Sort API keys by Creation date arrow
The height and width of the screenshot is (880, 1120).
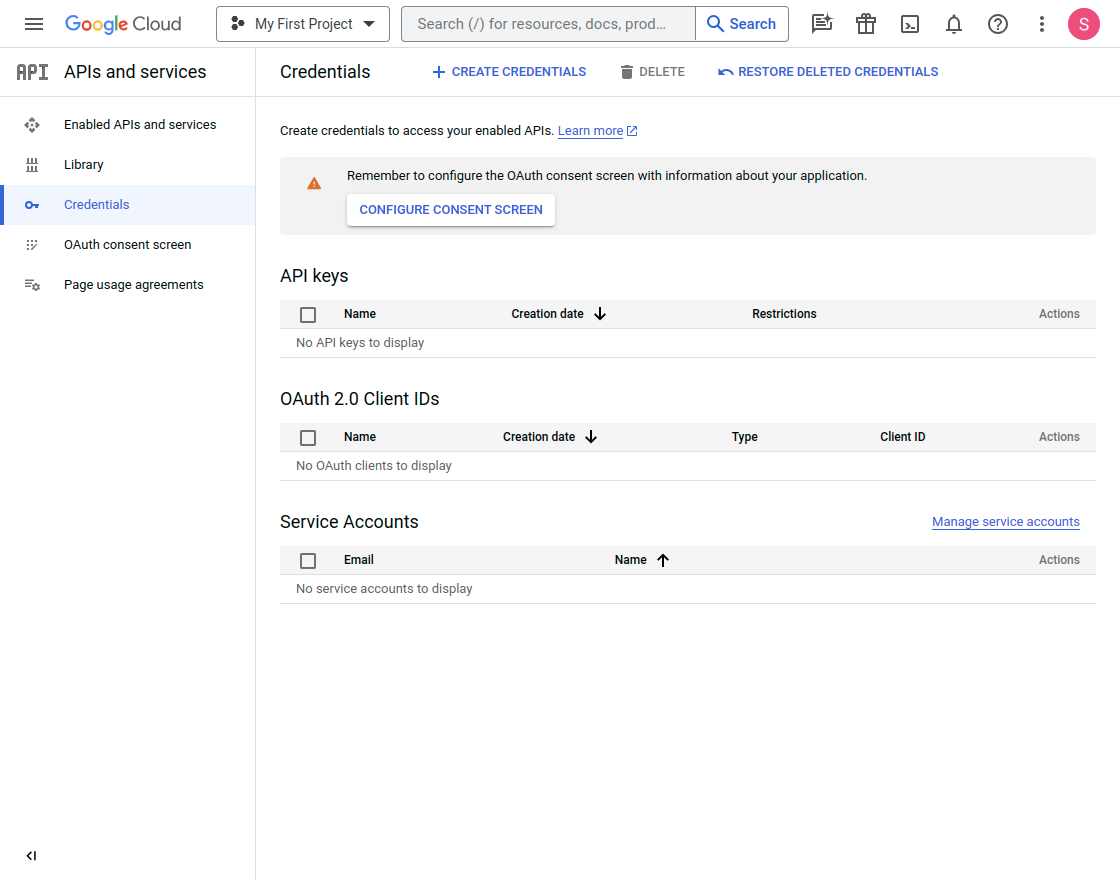[600, 314]
